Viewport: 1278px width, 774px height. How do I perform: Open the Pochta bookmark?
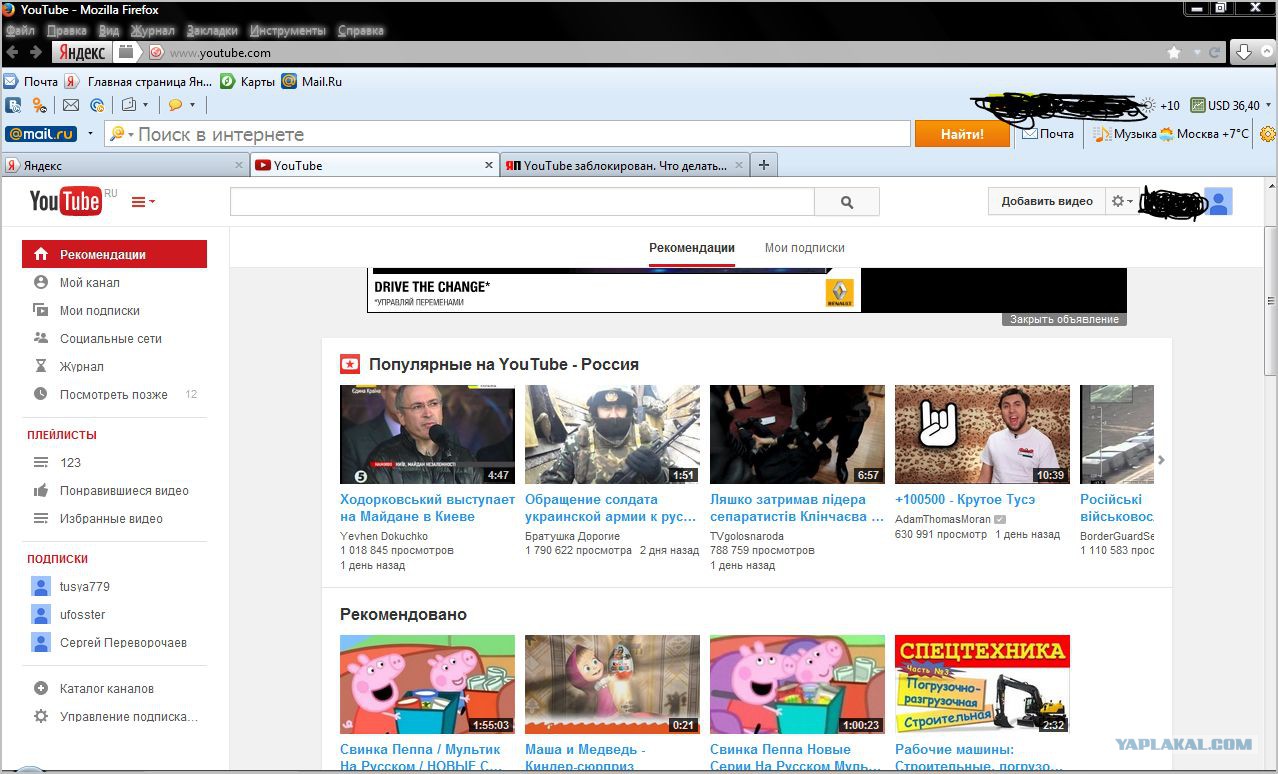(x=31, y=82)
